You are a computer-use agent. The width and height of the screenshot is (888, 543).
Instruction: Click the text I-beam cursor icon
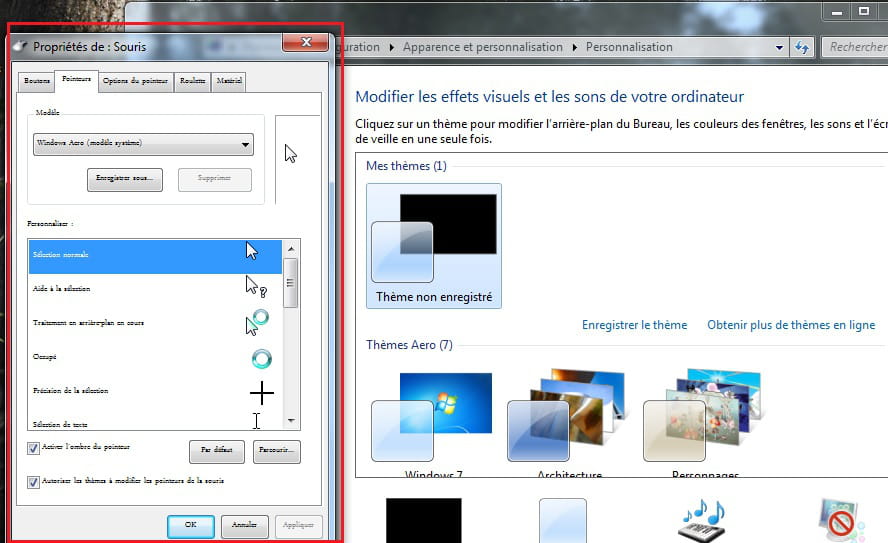point(256,421)
